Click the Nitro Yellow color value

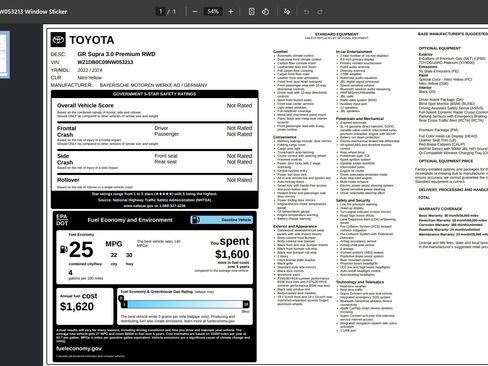[90, 78]
